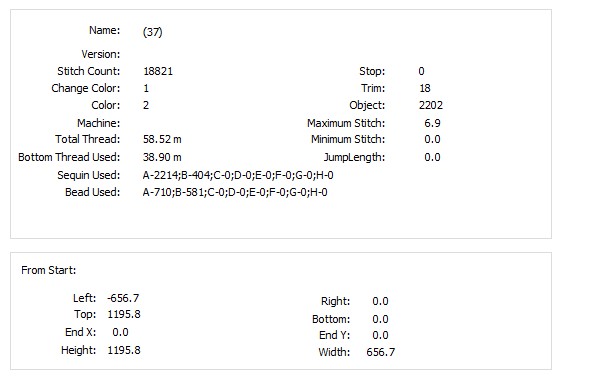Click the Name value (37)
Screen dimensions: 591x377
(153, 32)
